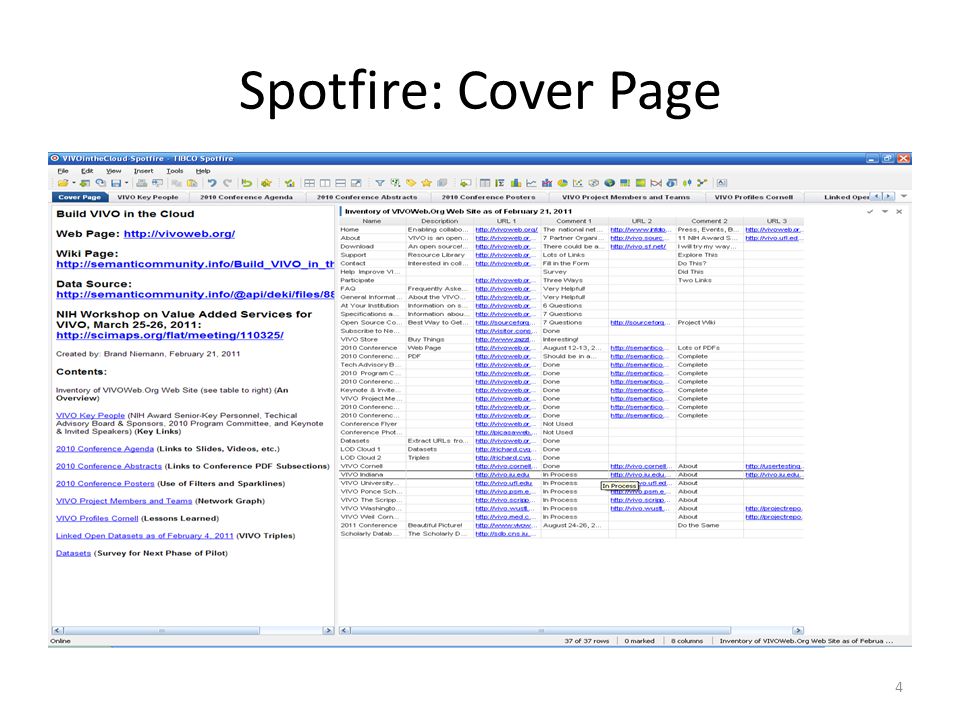Screen dimensions: 960x720
Task: Open the Tools menu
Action: [174, 171]
